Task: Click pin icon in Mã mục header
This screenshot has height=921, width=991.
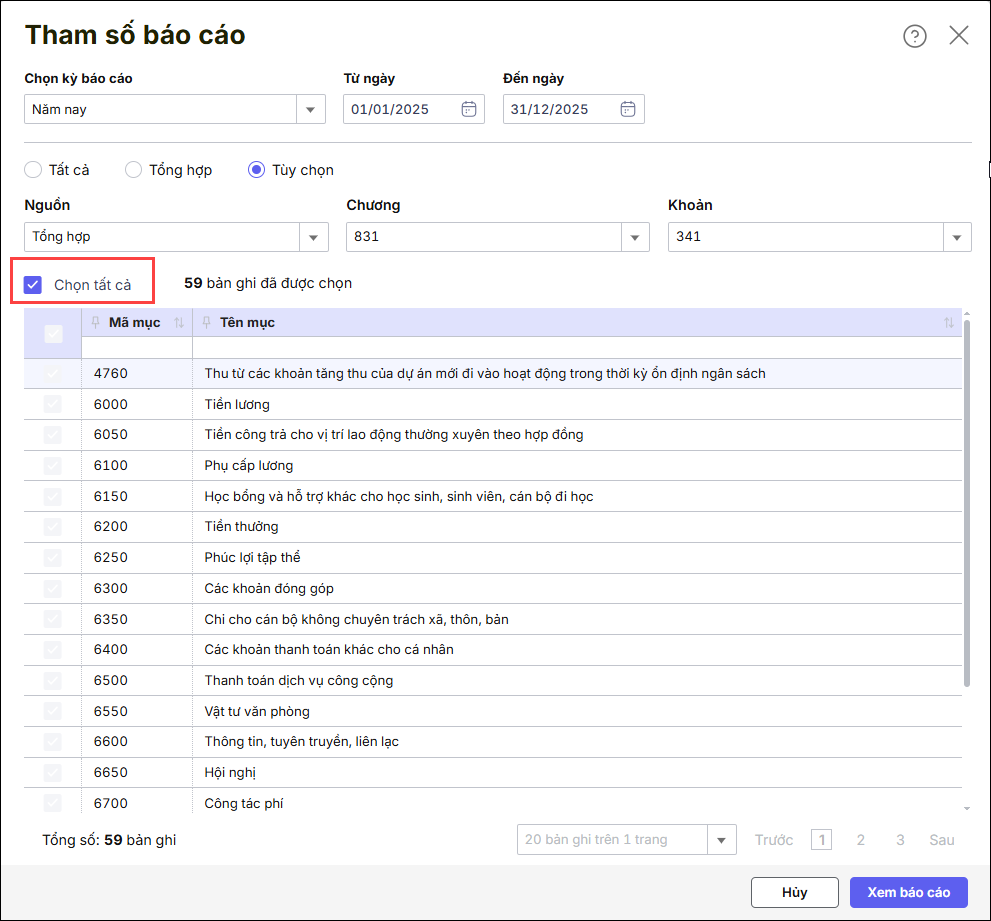Action: [x=96, y=322]
